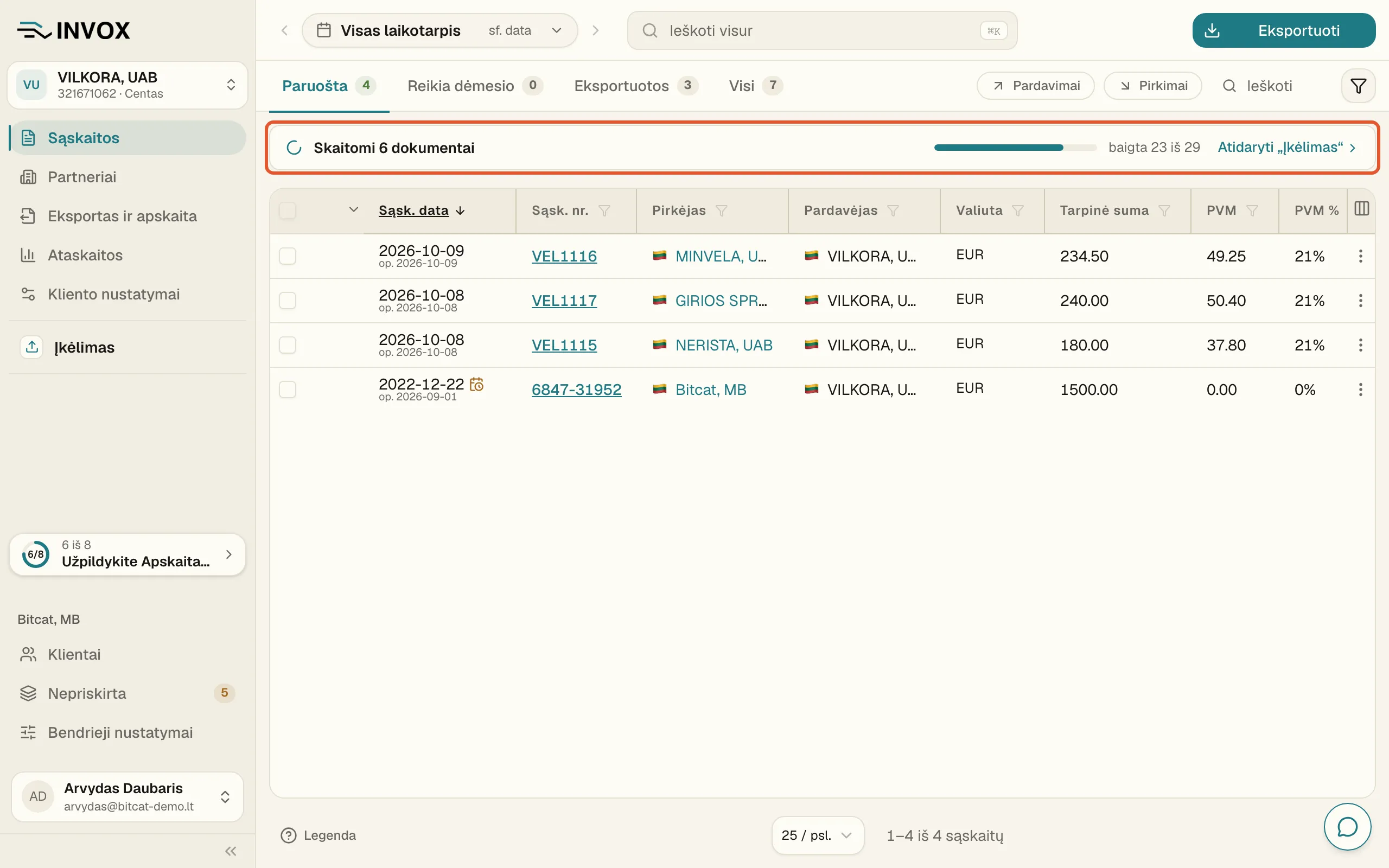
Task: Click the Legenda help icon
Action: [x=288, y=835]
